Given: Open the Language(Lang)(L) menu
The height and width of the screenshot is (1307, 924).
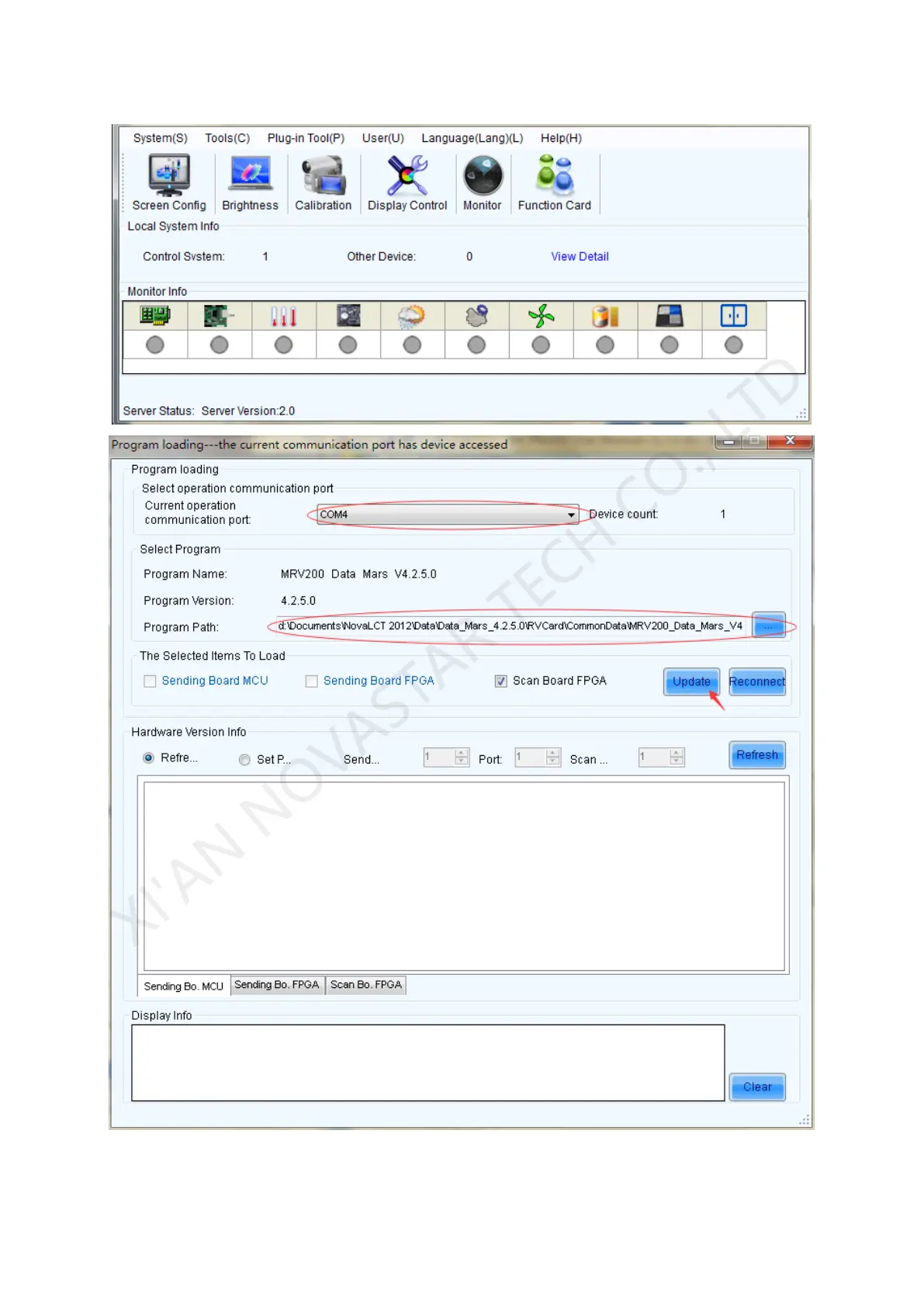Looking at the screenshot, I should coord(472,138).
